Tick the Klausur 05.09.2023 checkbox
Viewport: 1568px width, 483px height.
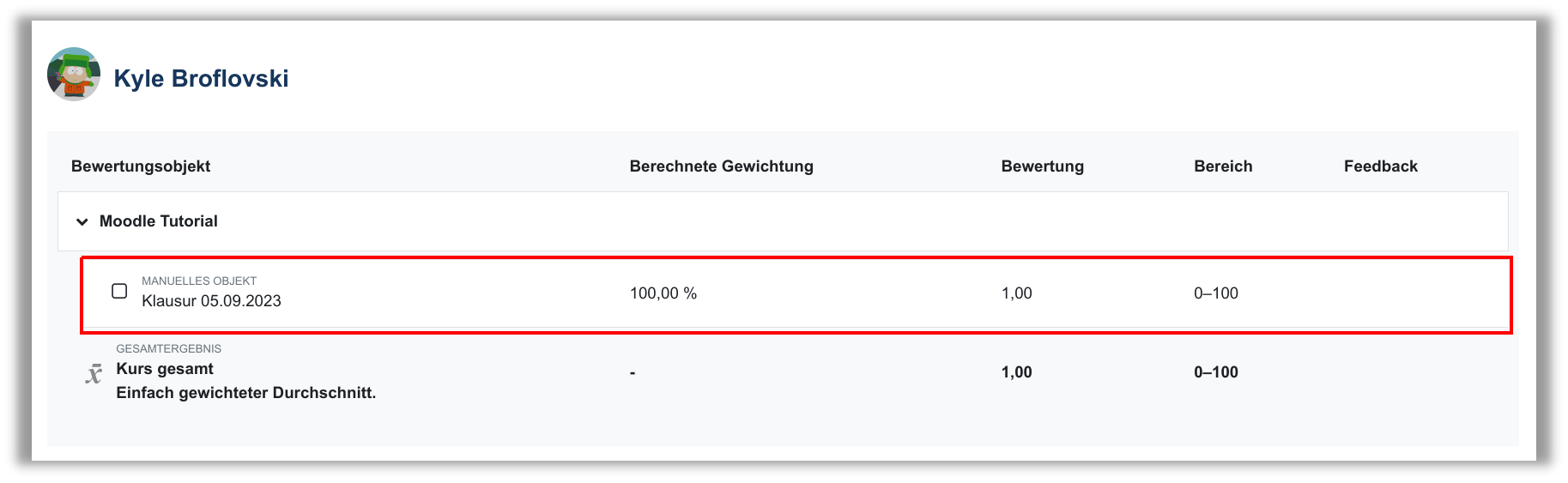(119, 292)
